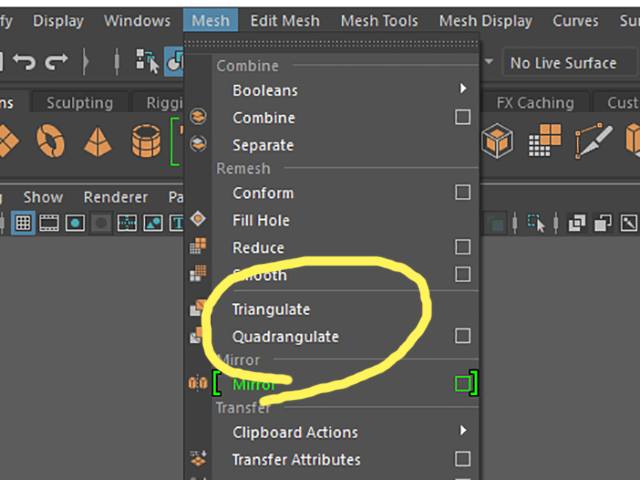Image resolution: width=640 pixels, height=480 pixels.
Task: Create a polygon torus from shelf
Action: point(51,141)
